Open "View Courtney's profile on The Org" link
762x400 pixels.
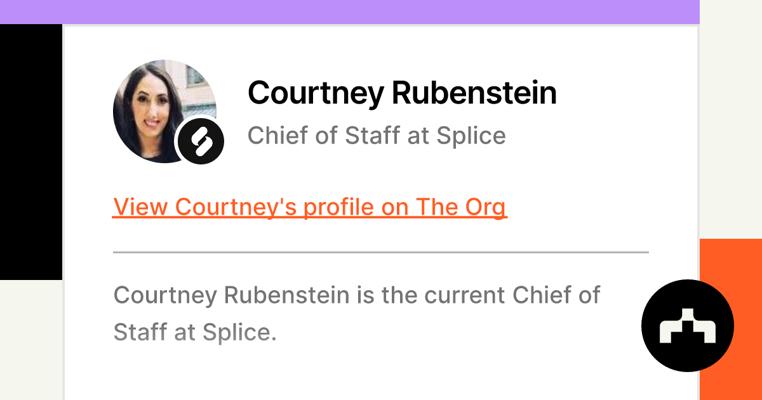[x=310, y=207]
